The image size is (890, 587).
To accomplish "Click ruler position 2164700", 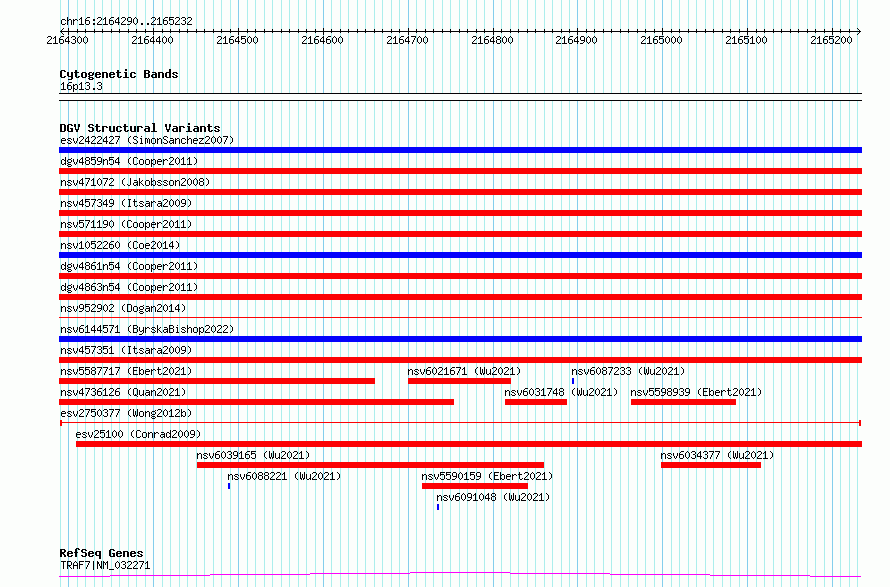I will click(407, 40).
